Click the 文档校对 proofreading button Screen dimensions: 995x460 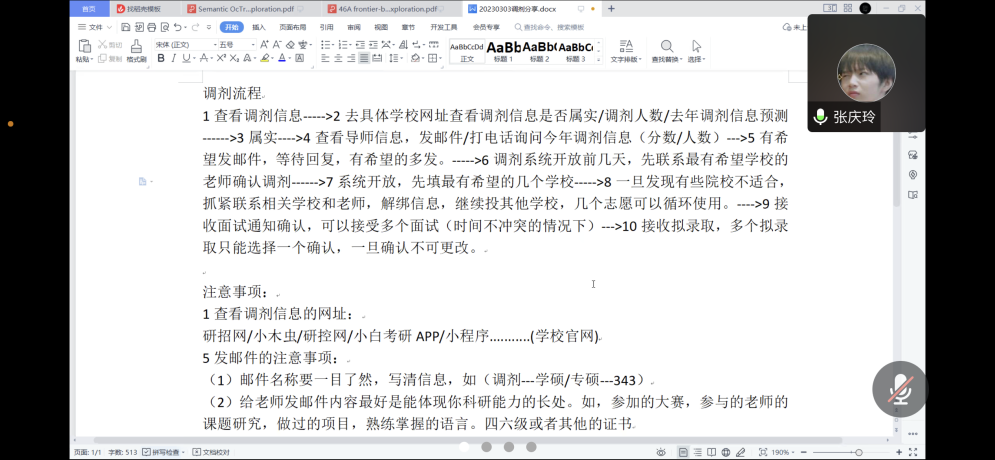(212, 452)
